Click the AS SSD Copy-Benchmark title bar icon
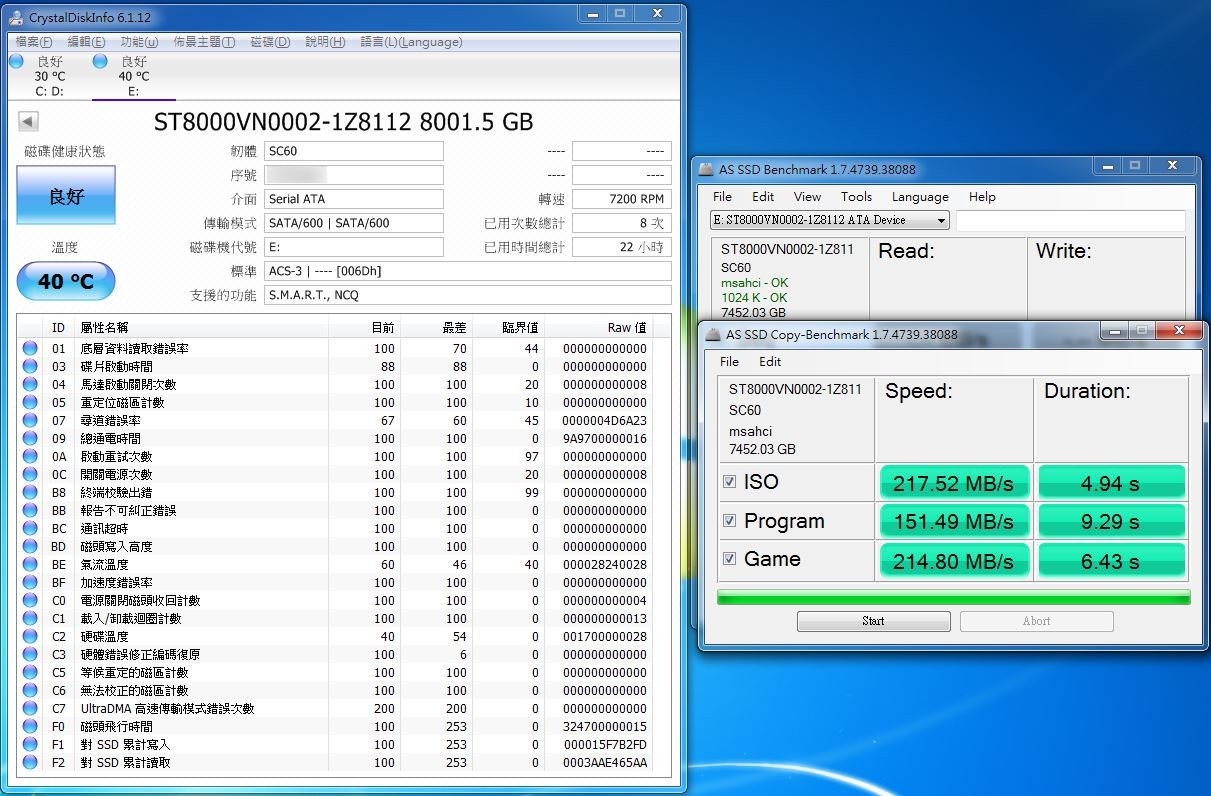1211x796 pixels. [713, 334]
